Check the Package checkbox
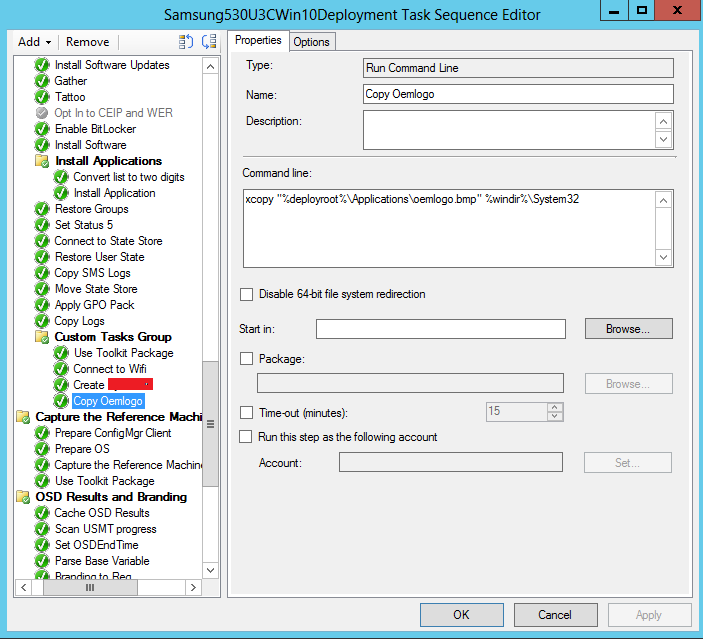Screen dimensions: 703x640 pyautogui.click(x=247, y=358)
